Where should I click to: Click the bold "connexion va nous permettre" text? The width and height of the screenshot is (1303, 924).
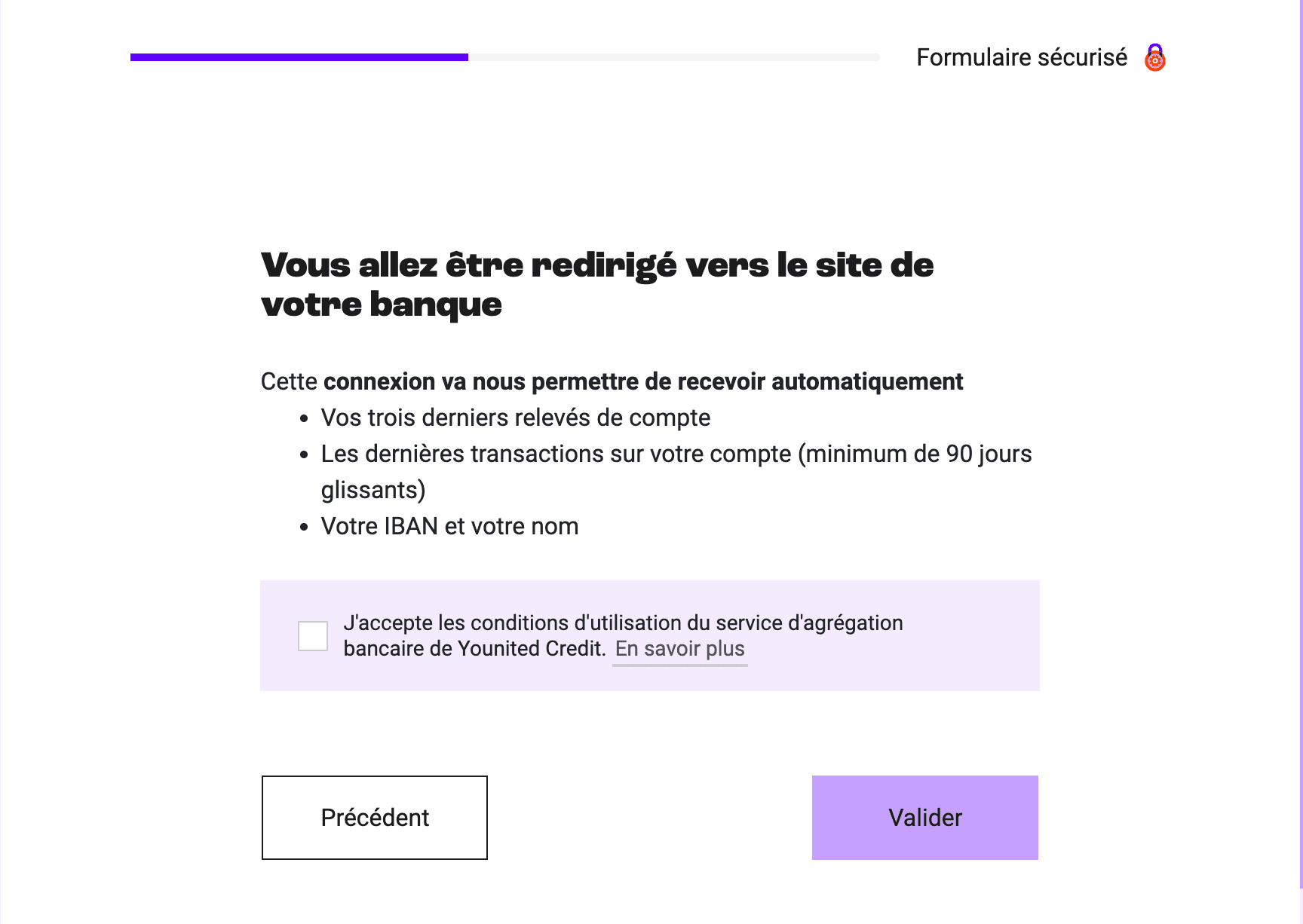tap(642, 382)
